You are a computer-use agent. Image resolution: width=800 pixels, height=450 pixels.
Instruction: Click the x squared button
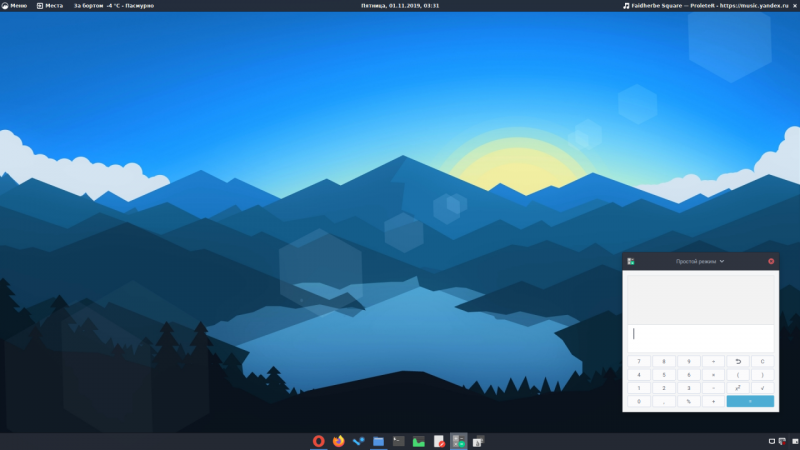click(x=738, y=388)
